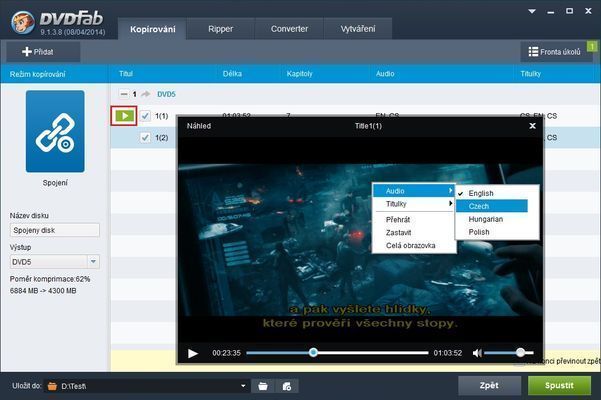Mute audio with the speaker icon
This screenshot has height=400, width=601.
pos(477,353)
